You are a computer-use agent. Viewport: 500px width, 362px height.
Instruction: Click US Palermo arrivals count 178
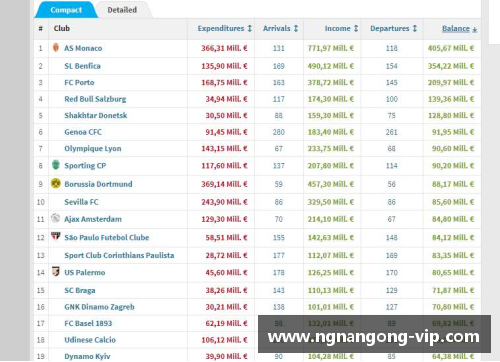279,272
